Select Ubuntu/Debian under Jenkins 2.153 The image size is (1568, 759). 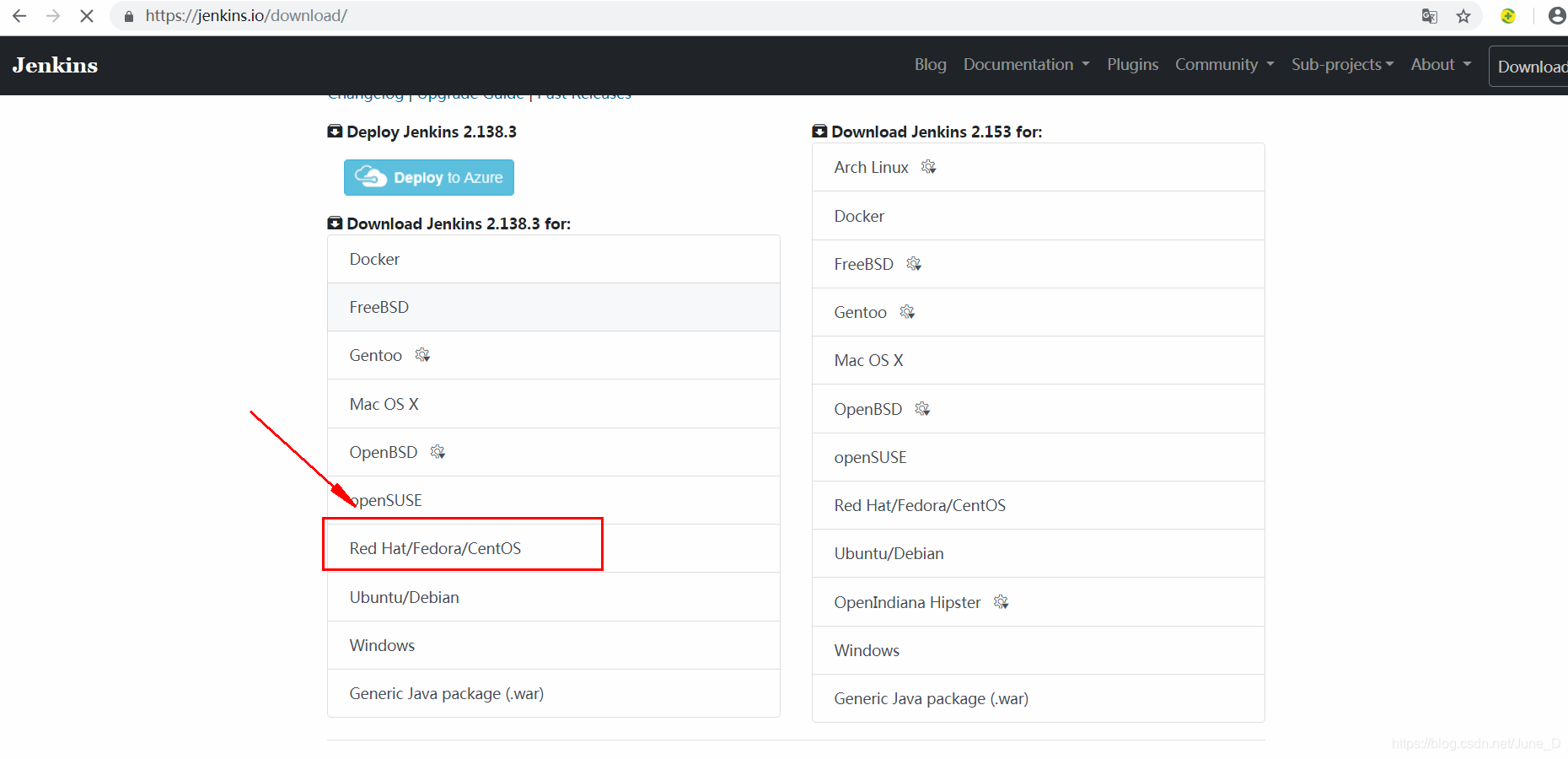coord(1039,553)
